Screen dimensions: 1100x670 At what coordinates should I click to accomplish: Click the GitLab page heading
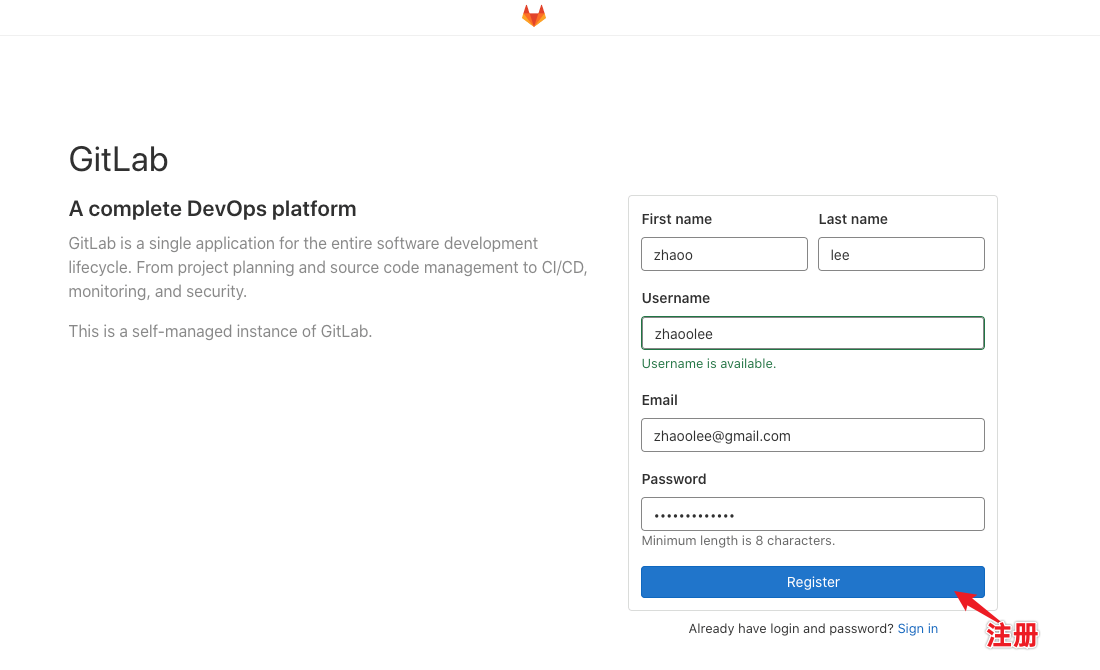point(119,159)
